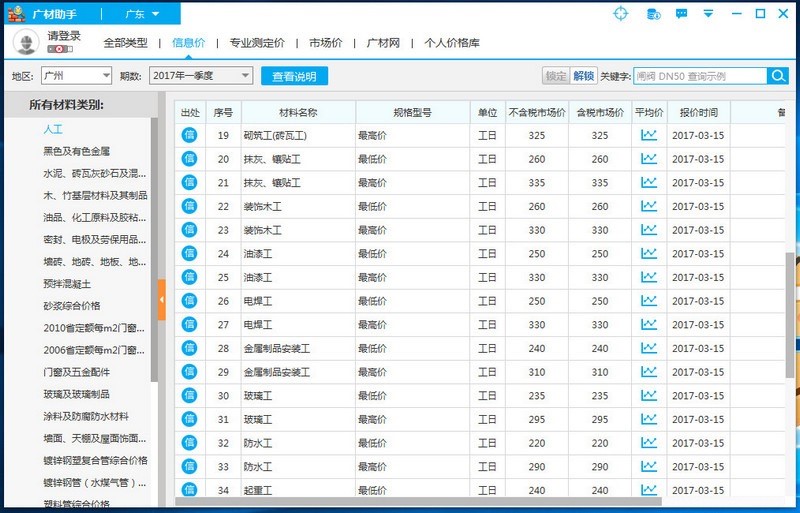Switch to the 市场价 tab
800x513 pixels.
click(325, 43)
